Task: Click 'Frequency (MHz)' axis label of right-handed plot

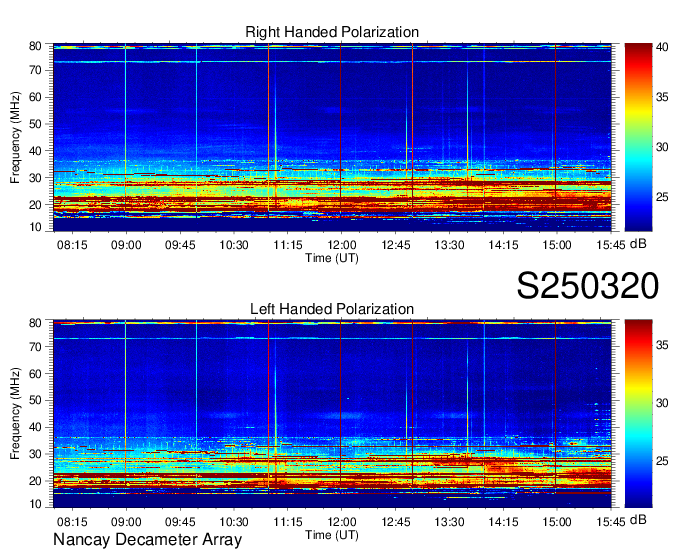Action: pyautogui.click(x=15, y=137)
